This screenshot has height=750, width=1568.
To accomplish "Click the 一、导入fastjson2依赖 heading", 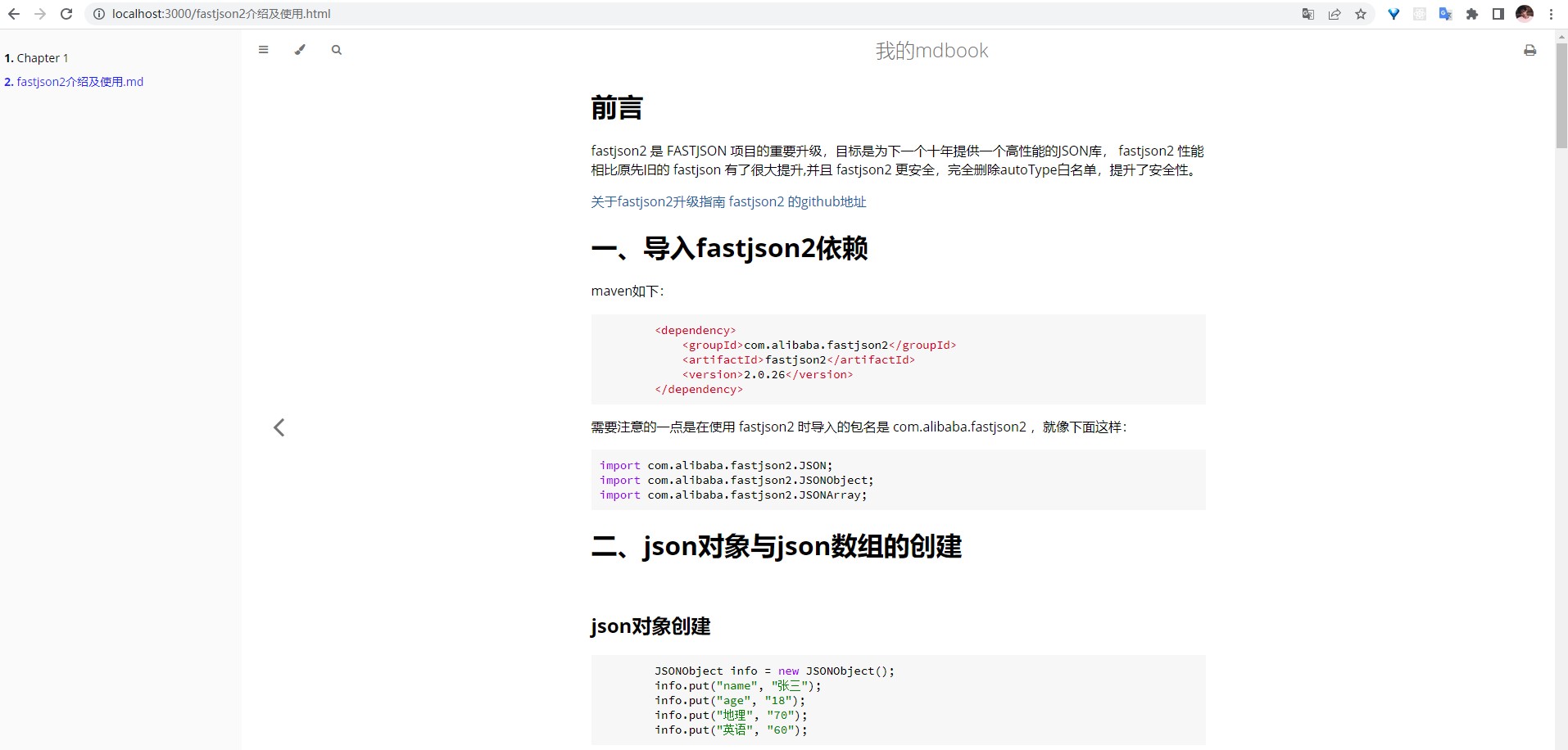I will pos(729,248).
